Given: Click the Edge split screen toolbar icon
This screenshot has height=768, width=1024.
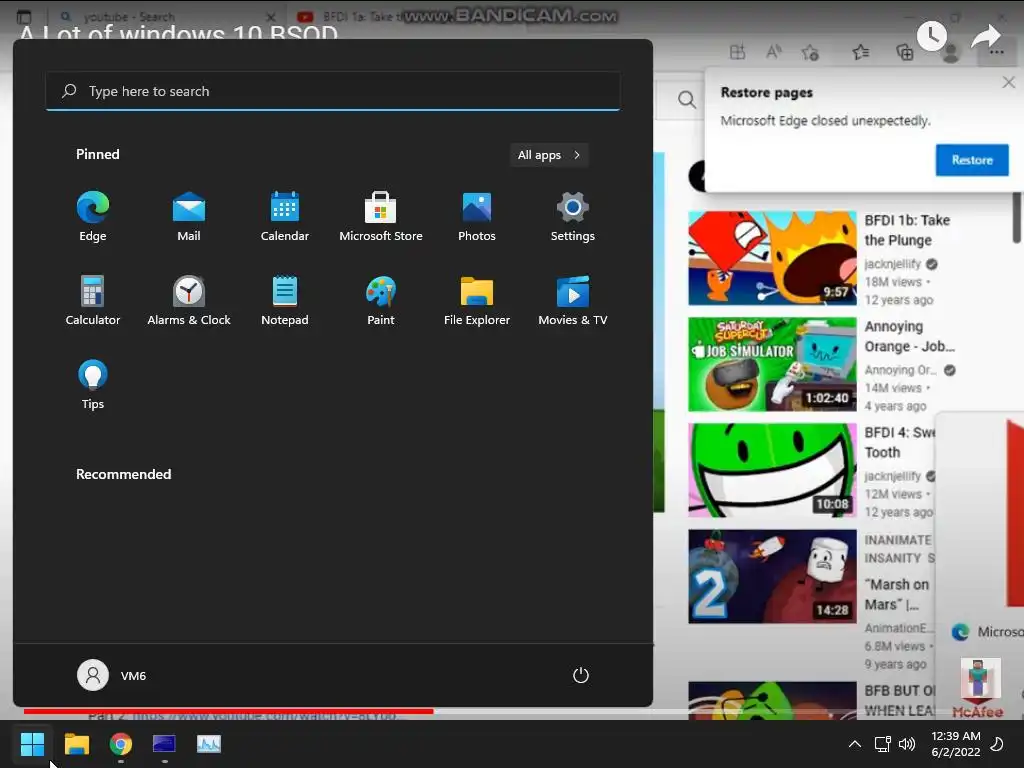Looking at the screenshot, I should click(x=737, y=52).
